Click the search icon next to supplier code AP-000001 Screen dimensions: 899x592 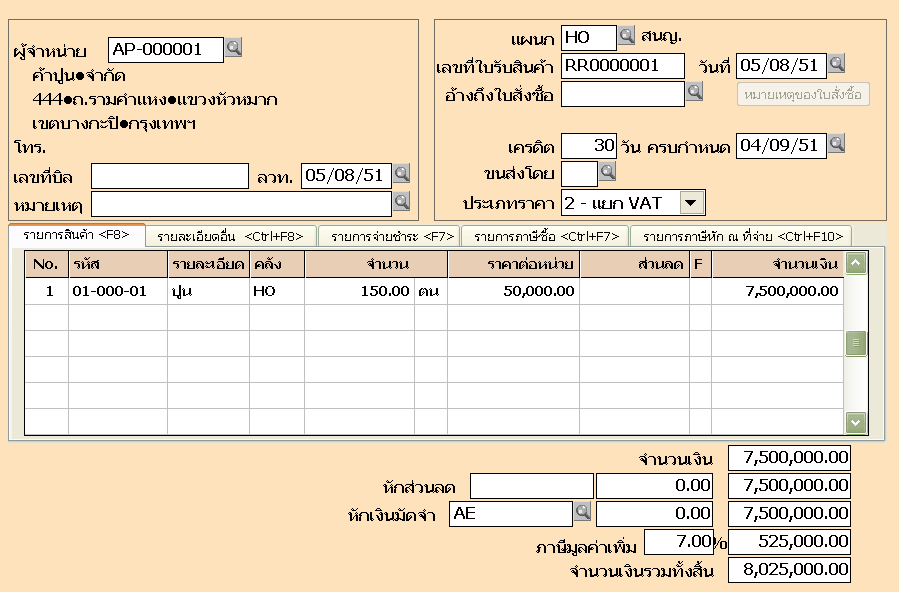coord(233,48)
